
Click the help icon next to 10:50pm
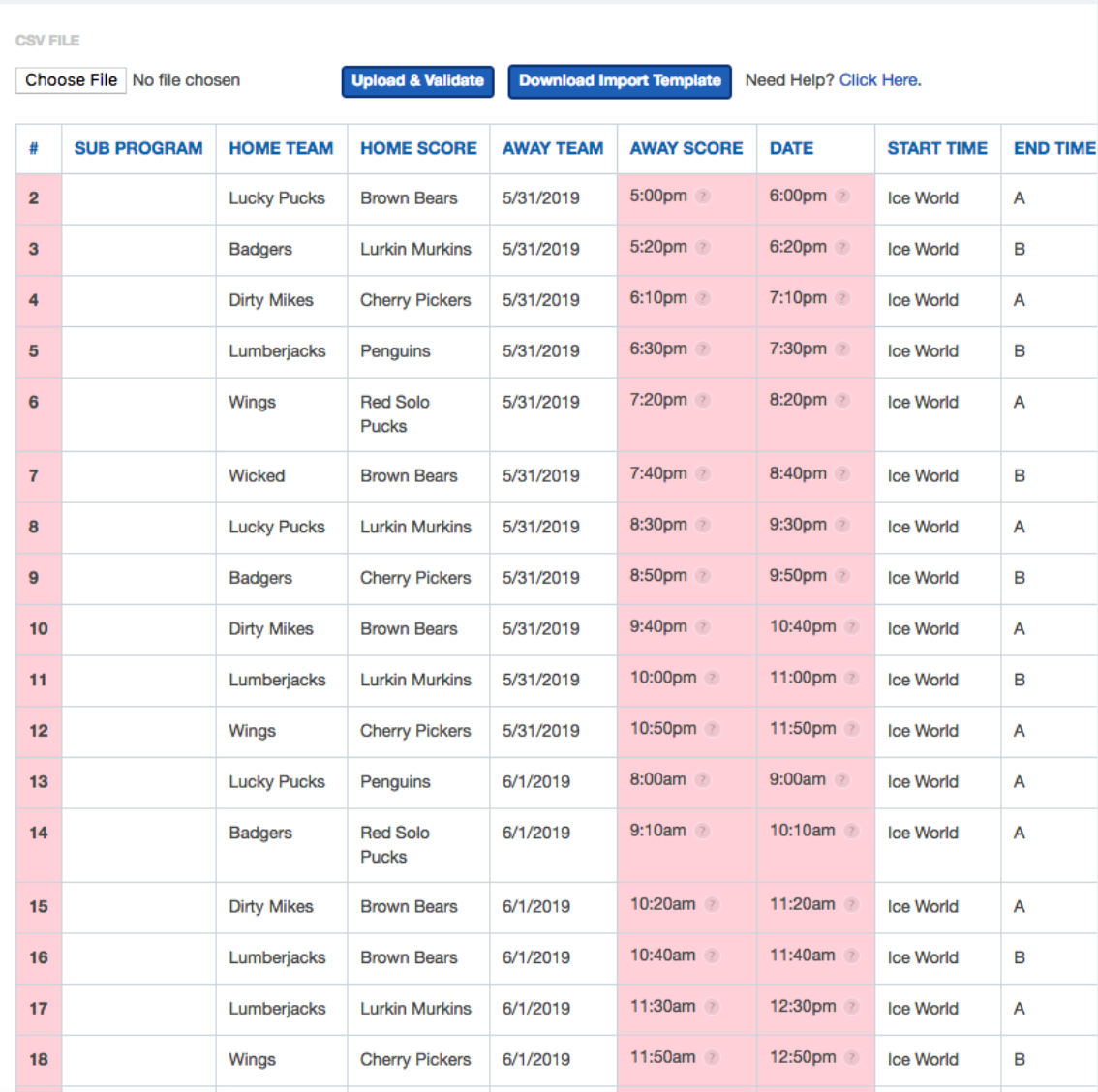point(712,729)
